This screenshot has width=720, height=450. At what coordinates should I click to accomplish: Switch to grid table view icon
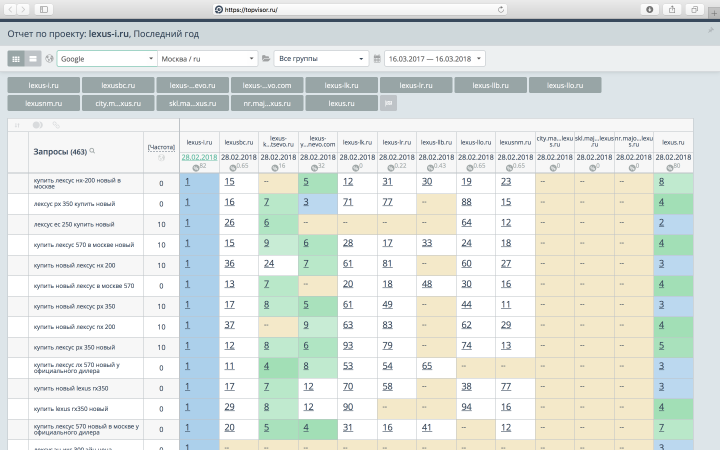tap(16, 59)
